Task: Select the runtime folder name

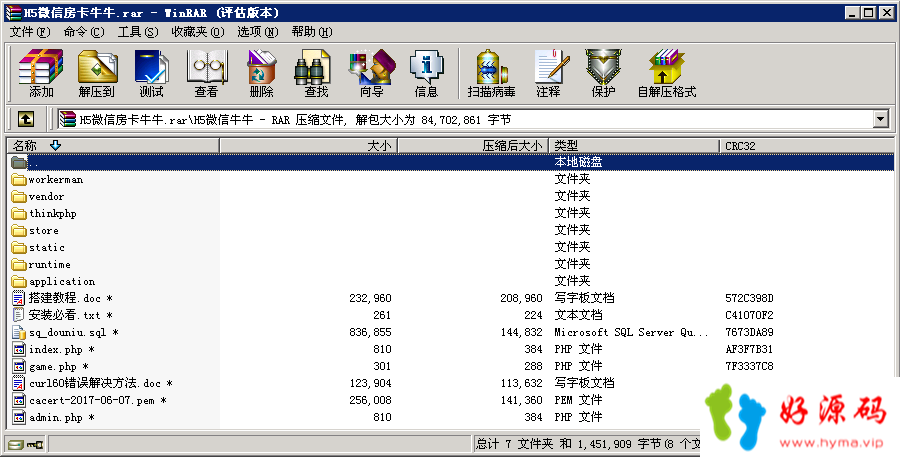Action: 49,264
